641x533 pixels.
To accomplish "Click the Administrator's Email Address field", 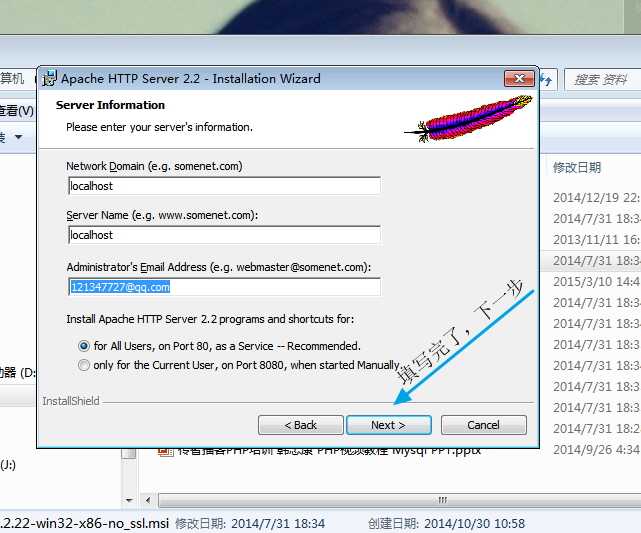I will click(x=224, y=287).
